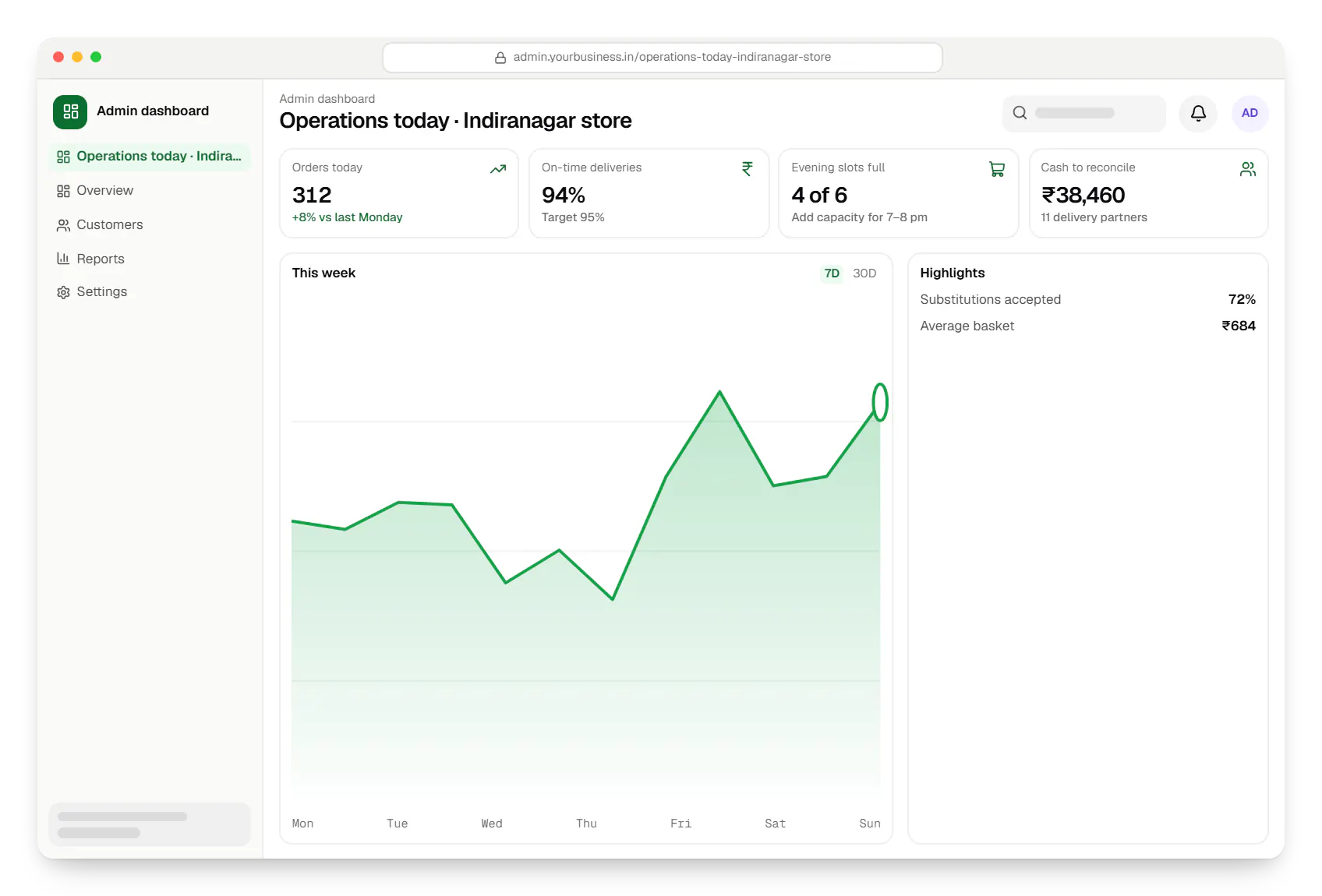Click the search magnifier icon
This screenshot has width=1322, height=896.
point(1020,113)
